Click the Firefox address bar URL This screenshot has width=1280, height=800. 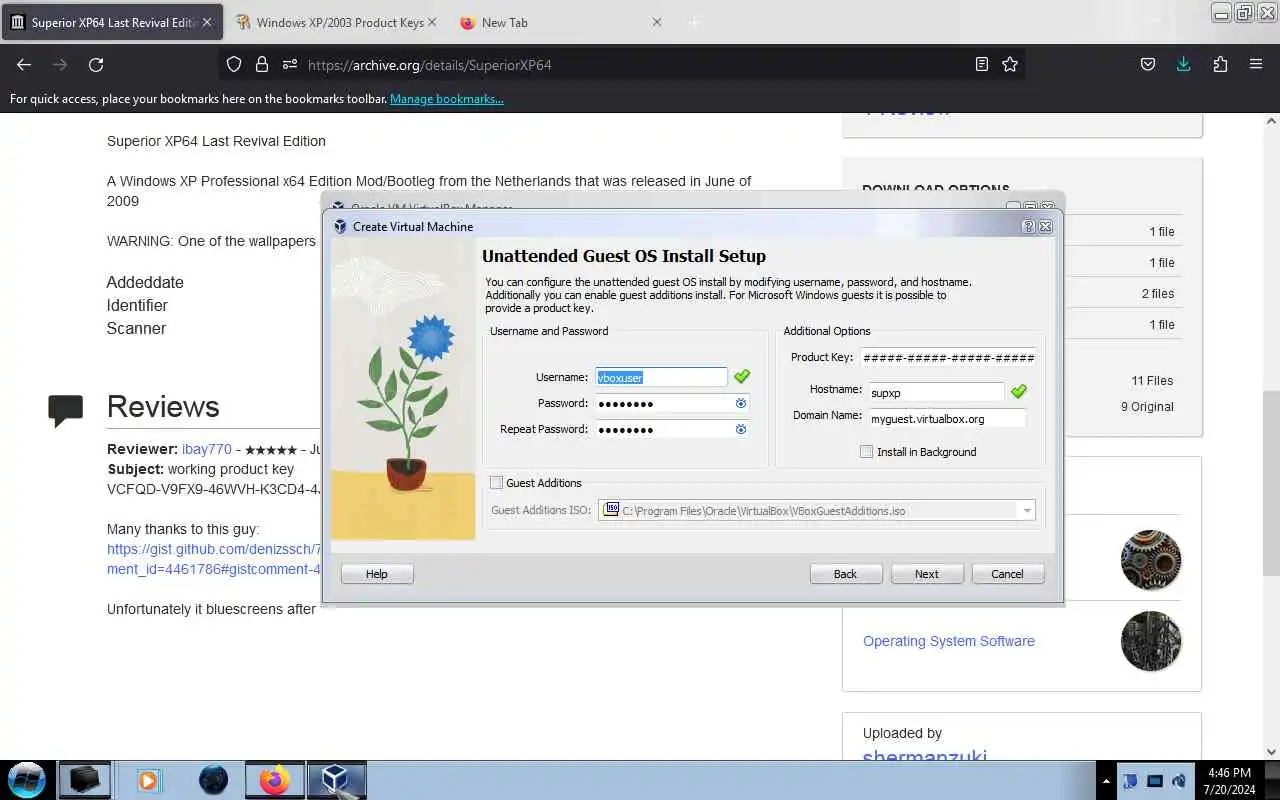point(430,65)
